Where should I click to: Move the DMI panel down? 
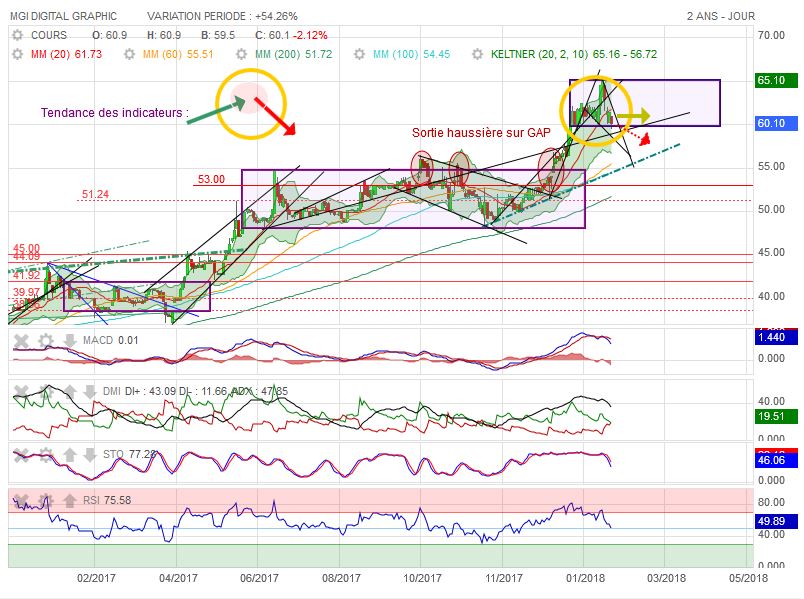pos(90,392)
